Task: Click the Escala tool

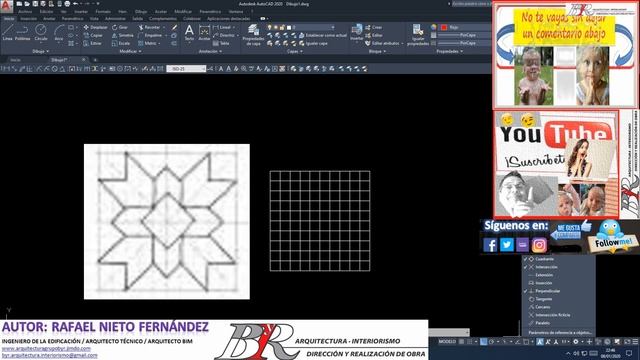Action: 121,43
